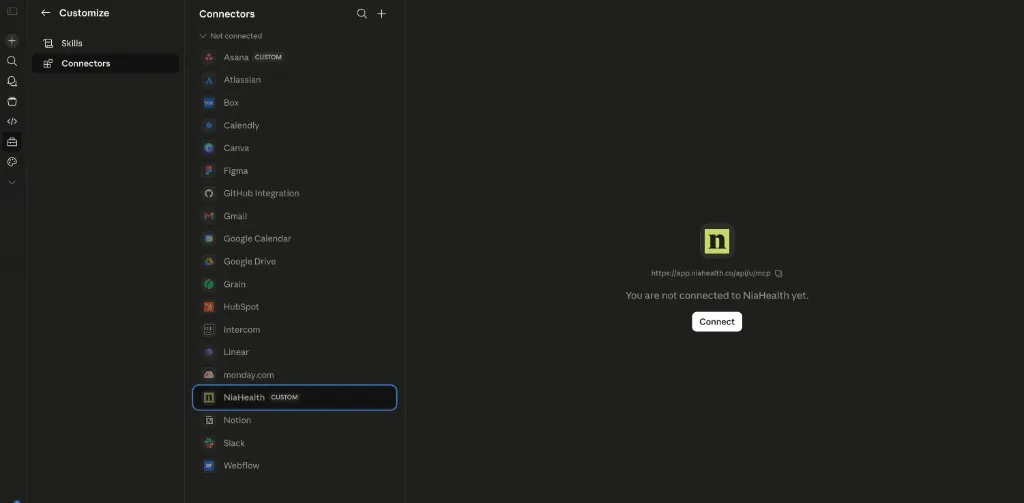Expand more items chevron in left rail
The width and height of the screenshot is (1024, 503).
coord(12,182)
